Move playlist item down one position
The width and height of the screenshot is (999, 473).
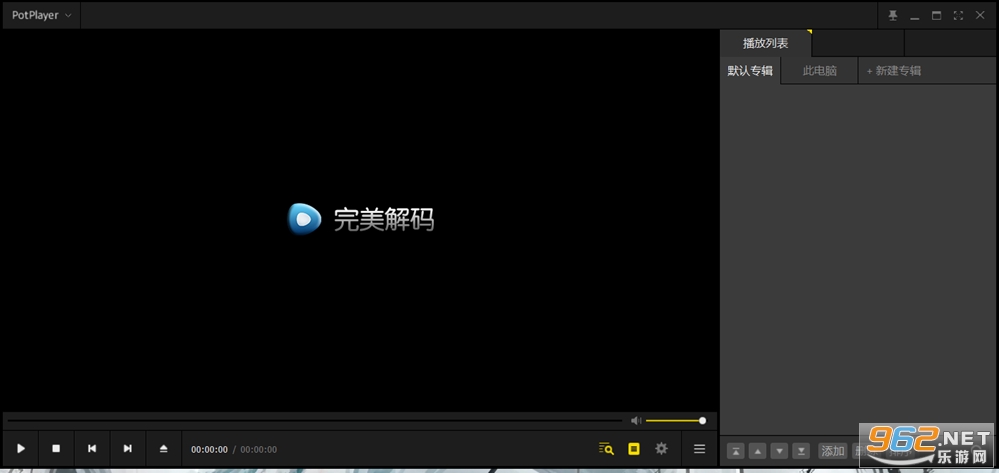(779, 451)
